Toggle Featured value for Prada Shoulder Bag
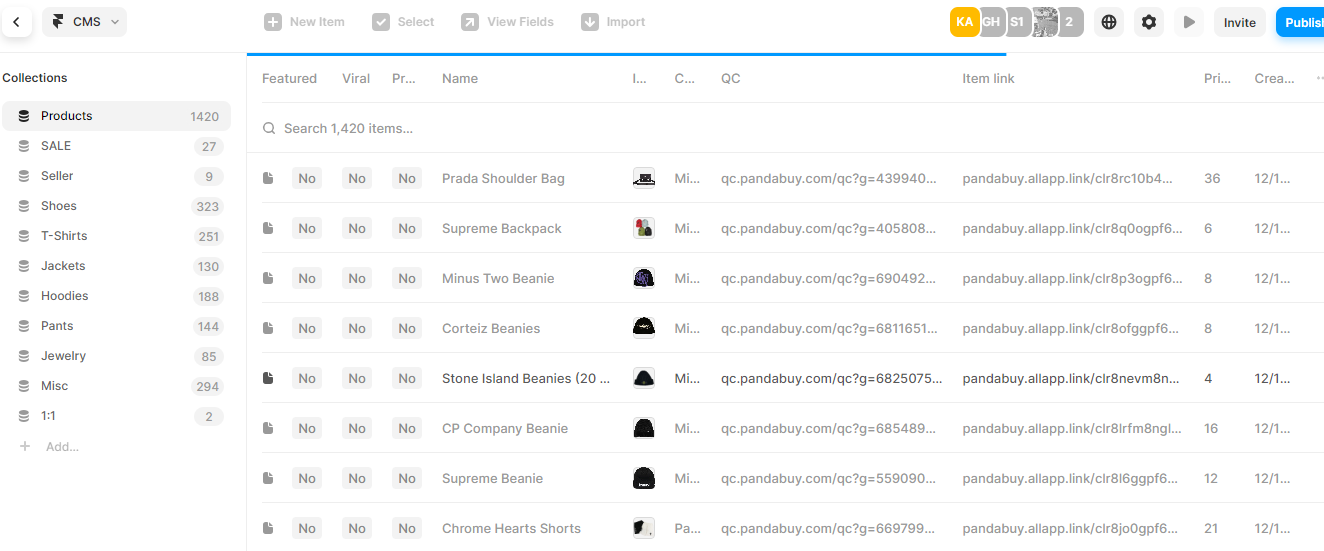Screen dimensions: 1324x551 pos(306,179)
